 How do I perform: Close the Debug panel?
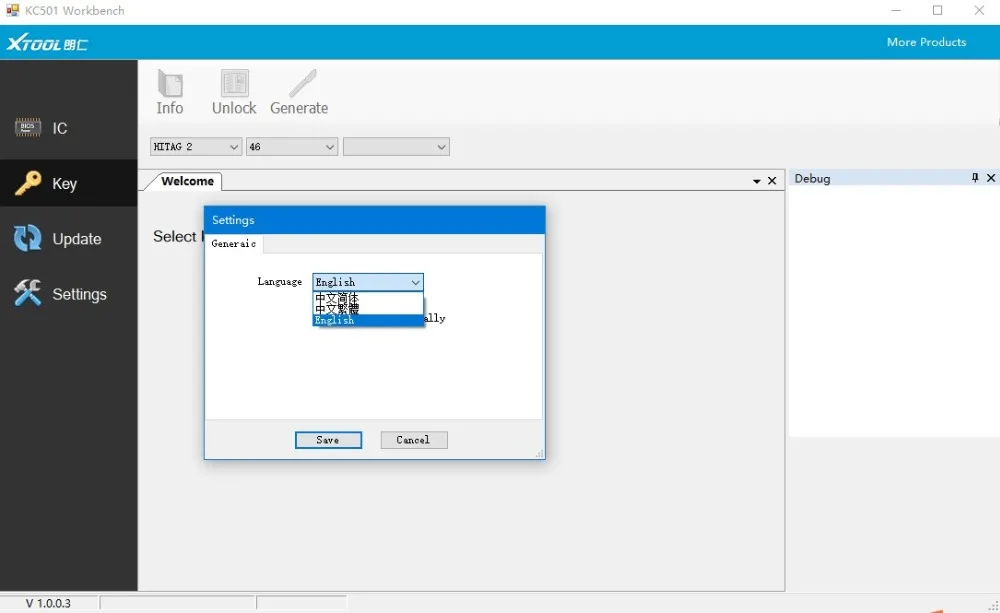[x=990, y=178]
